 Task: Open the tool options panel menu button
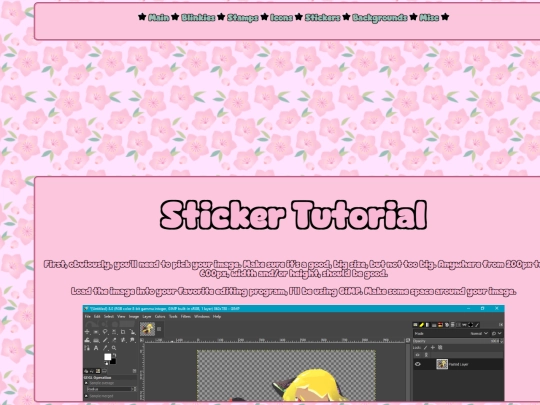click(x=134, y=371)
